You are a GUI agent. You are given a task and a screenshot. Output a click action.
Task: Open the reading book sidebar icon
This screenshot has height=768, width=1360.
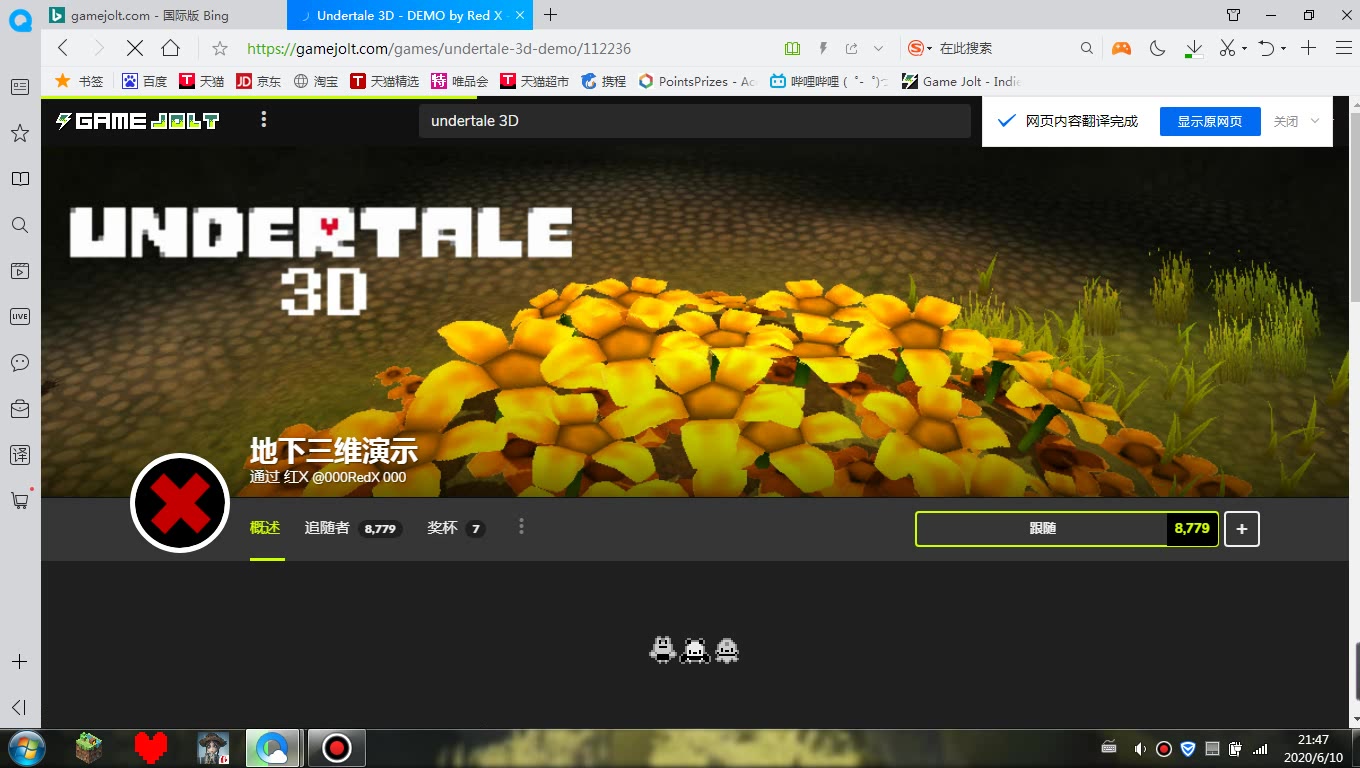point(20,179)
